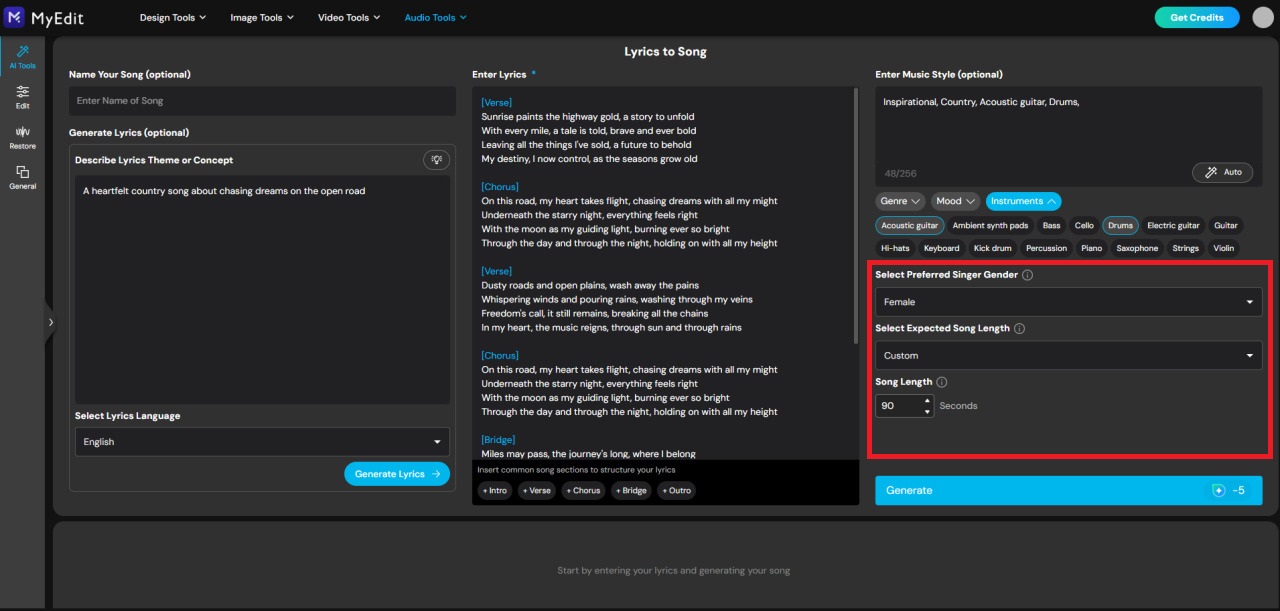This screenshot has width=1280, height=611.
Task: Click the Get Credits button
Action: [x=1197, y=17]
